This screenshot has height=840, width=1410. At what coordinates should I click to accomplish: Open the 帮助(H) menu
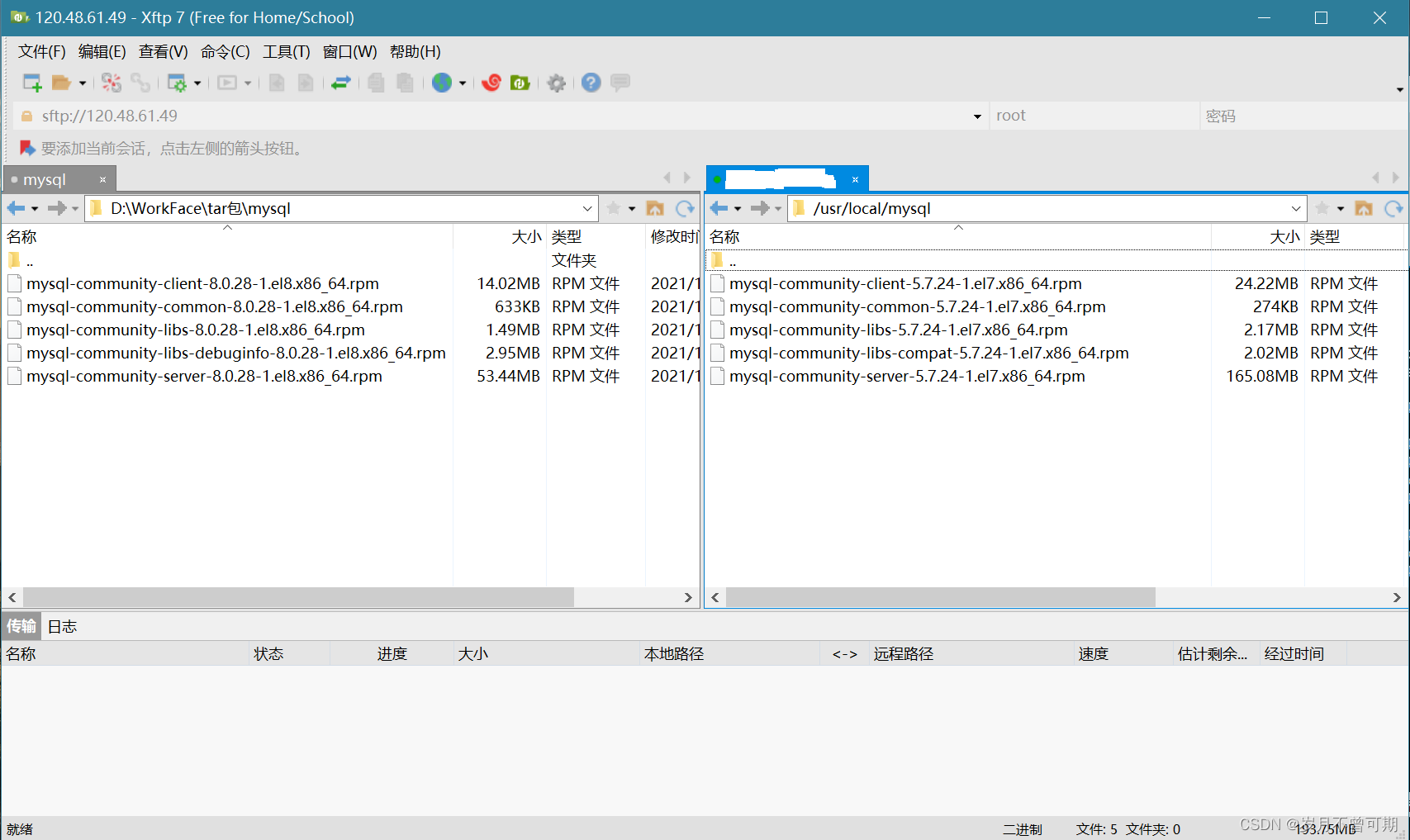pyautogui.click(x=415, y=52)
